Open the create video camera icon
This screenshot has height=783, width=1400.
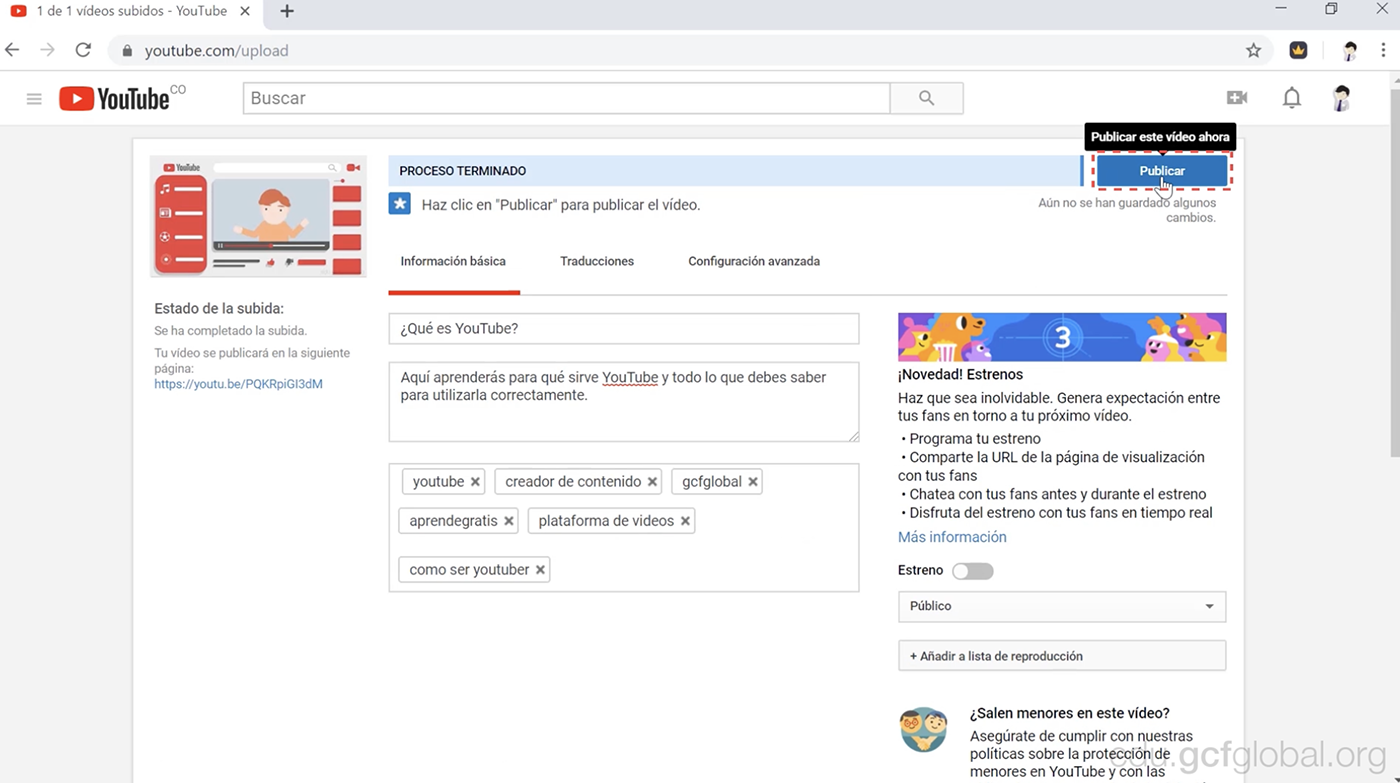point(1237,98)
